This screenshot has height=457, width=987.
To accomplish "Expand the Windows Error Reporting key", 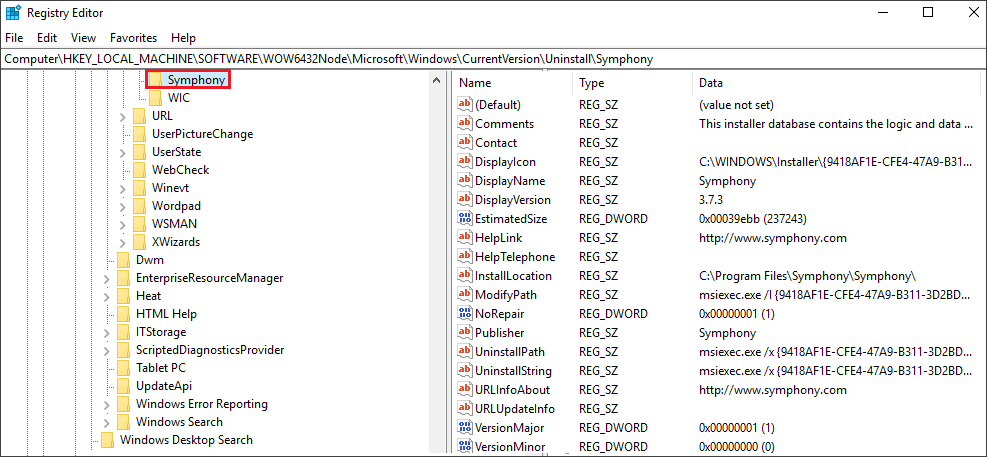I will point(107,403).
